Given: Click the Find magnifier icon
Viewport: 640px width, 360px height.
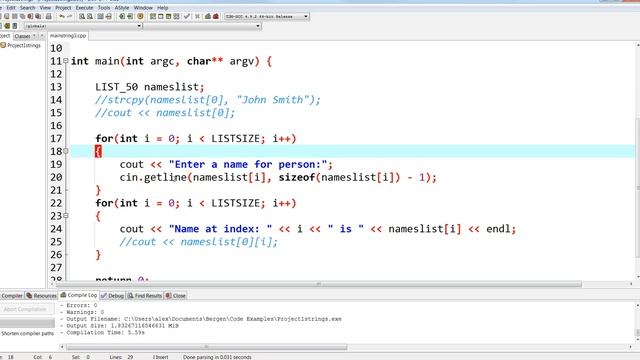Looking at the screenshot, I should tap(82, 16).
